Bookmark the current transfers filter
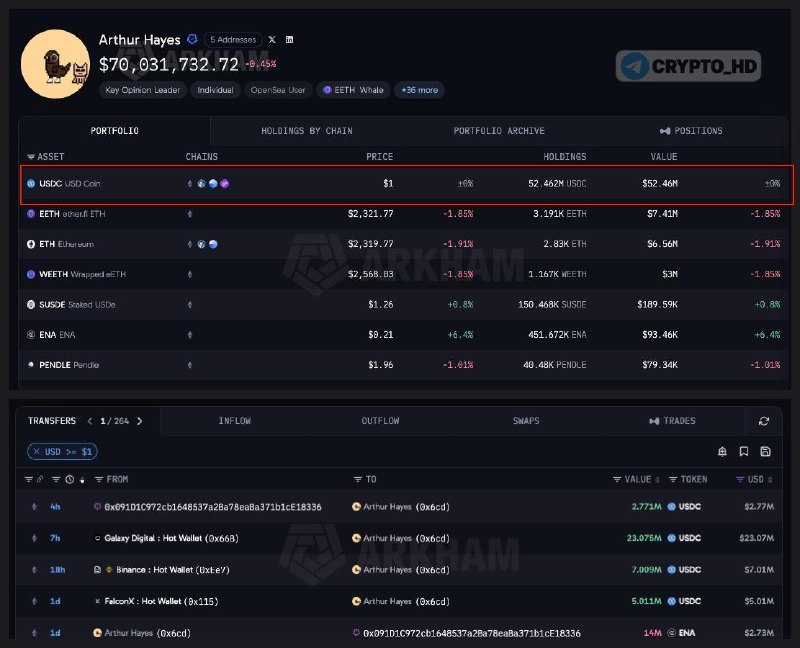The width and height of the screenshot is (800, 648). coord(744,452)
